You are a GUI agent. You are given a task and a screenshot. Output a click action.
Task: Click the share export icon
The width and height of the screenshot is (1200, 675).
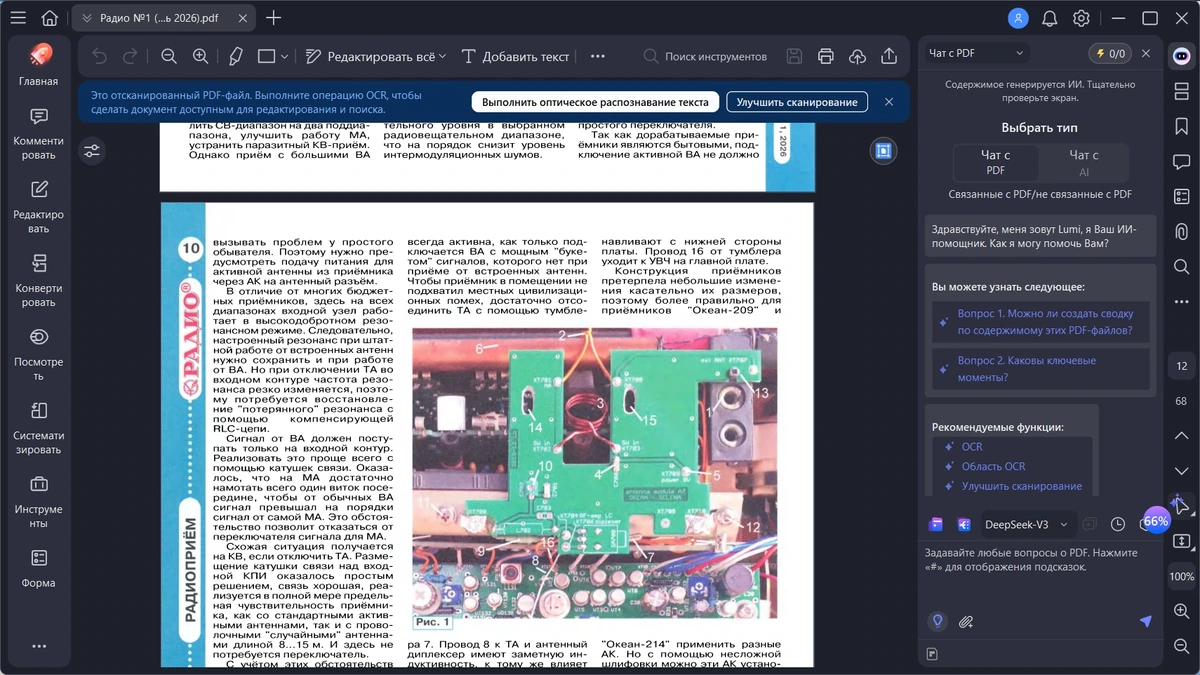click(x=889, y=57)
